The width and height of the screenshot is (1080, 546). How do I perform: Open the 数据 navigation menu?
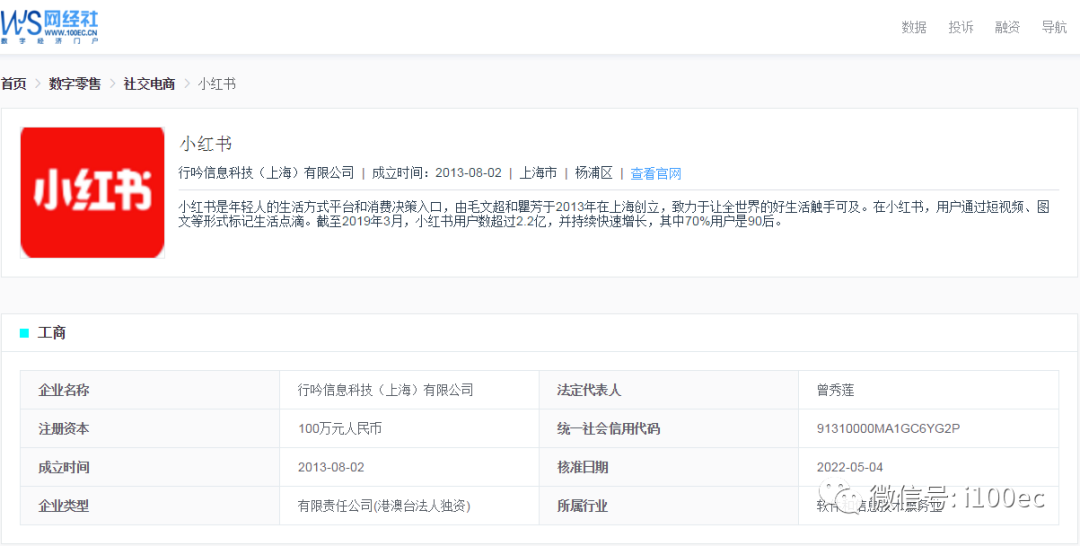pos(914,28)
